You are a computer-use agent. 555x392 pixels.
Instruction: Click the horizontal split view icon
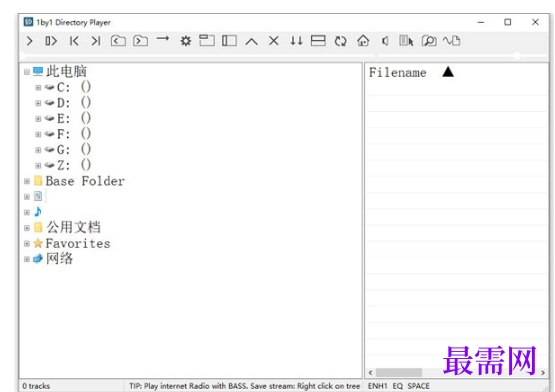tap(318, 41)
